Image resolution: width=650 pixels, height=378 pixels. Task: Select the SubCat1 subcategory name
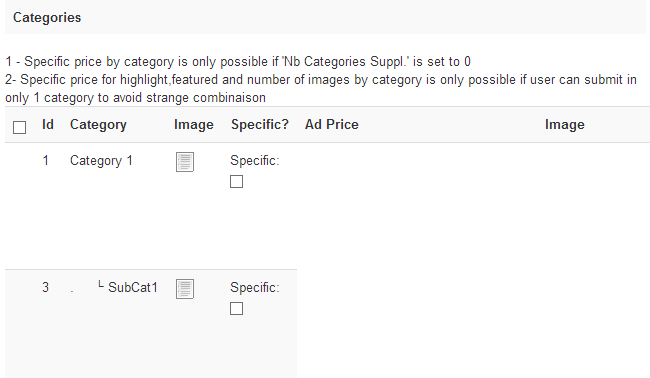pos(133,287)
